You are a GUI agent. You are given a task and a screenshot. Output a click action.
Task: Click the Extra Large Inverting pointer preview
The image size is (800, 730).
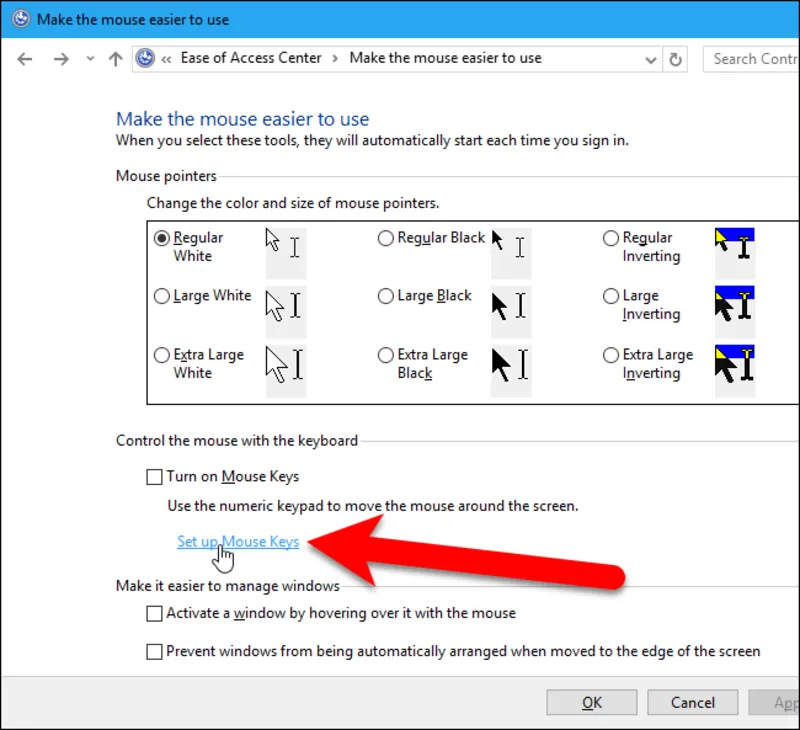[735, 371]
